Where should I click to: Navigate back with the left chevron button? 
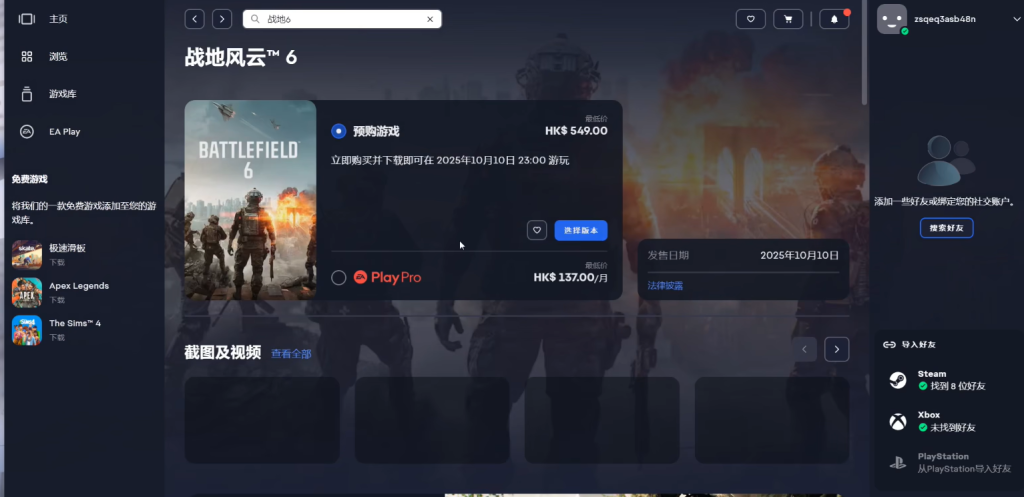[x=195, y=19]
